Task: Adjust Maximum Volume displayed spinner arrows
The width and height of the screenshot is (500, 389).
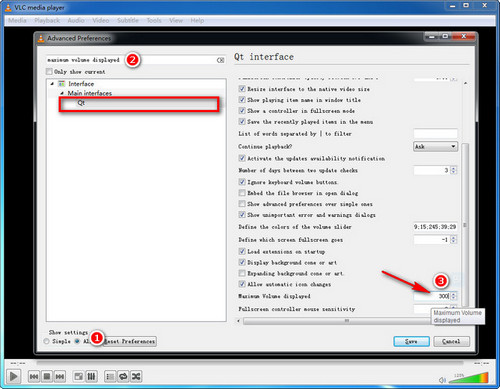Action: tap(453, 296)
